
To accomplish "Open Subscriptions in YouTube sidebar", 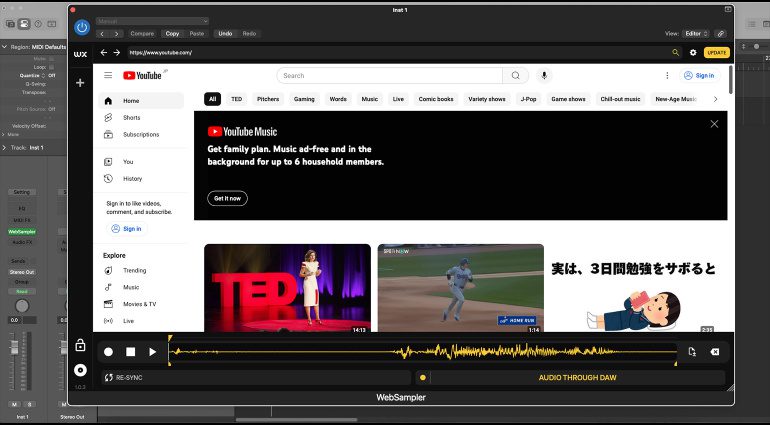I will coord(141,134).
